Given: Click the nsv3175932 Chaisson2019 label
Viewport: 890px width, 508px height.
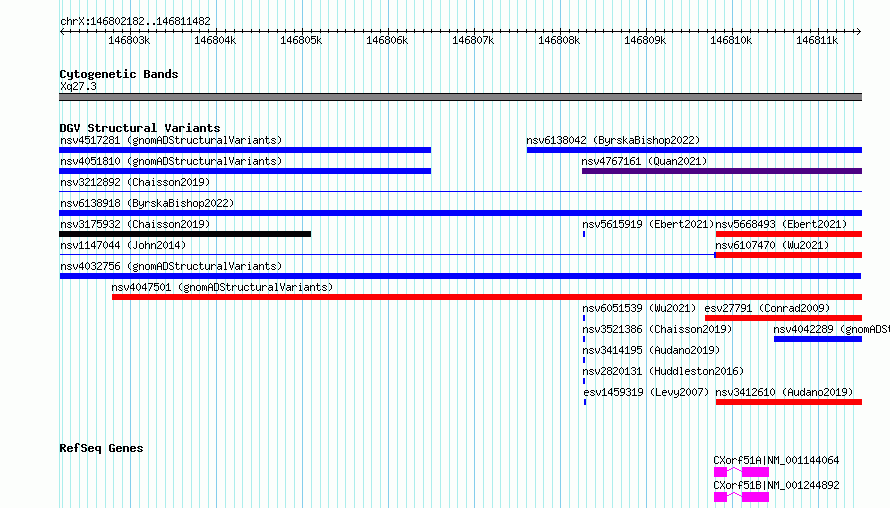Looking at the screenshot, I should 135,224.
